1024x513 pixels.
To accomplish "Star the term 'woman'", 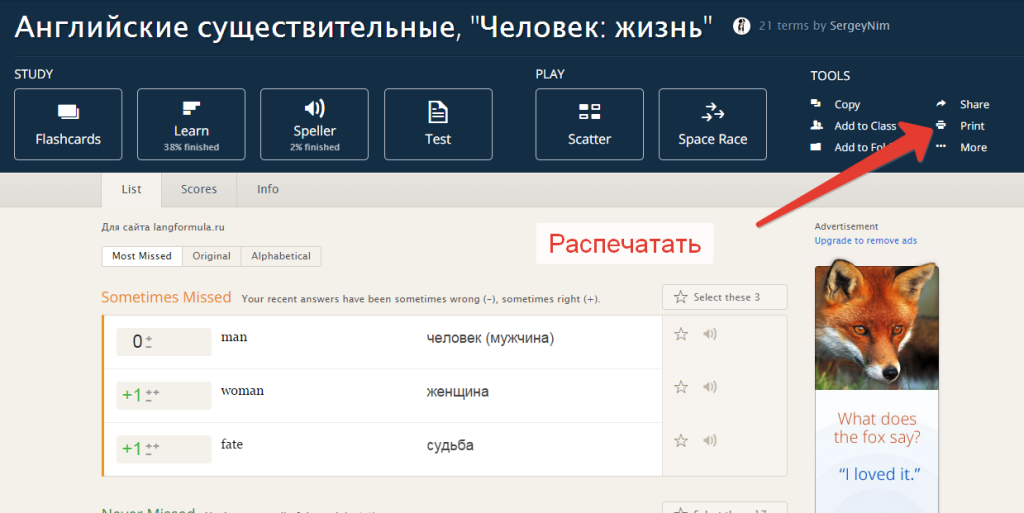I will point(681,387).
